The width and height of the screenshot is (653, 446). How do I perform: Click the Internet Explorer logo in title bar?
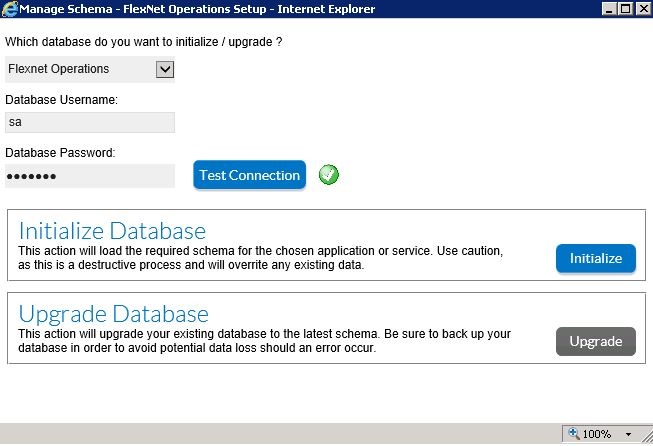coord(10,9)
